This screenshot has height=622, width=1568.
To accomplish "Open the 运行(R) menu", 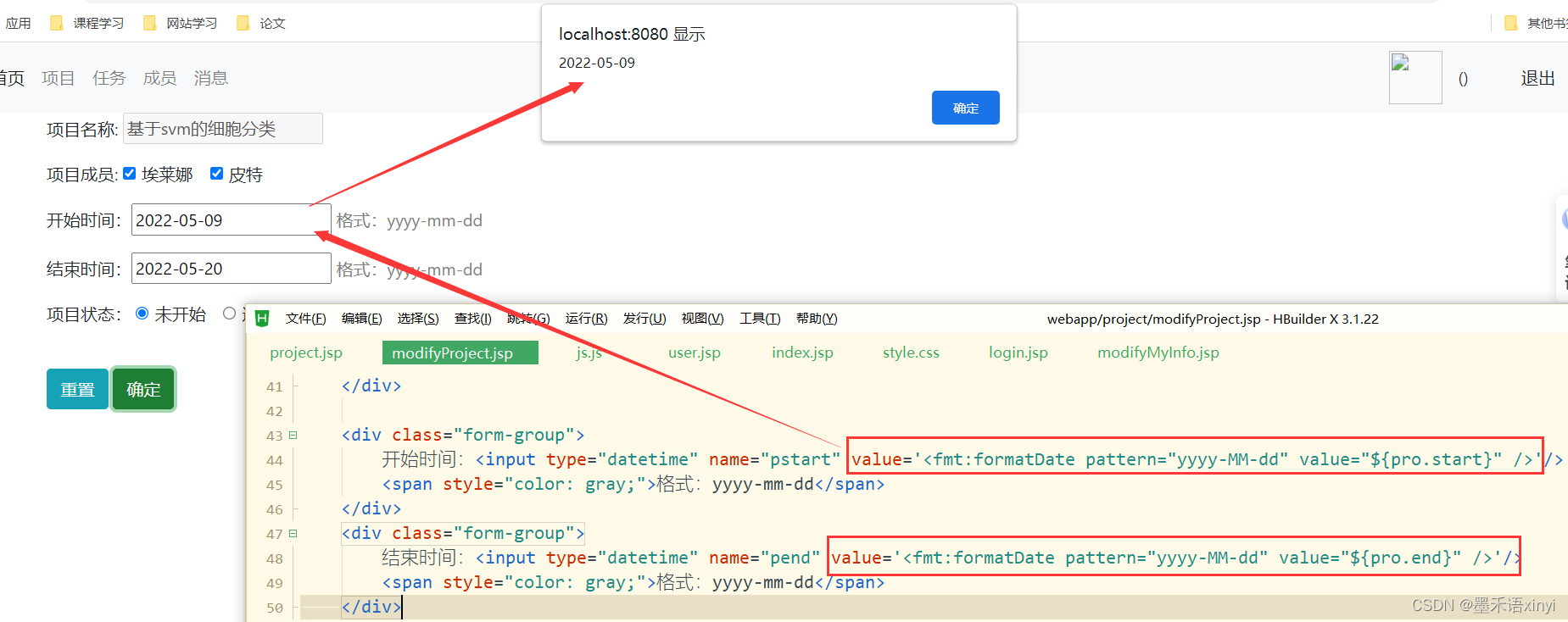I will coord(587,319).
